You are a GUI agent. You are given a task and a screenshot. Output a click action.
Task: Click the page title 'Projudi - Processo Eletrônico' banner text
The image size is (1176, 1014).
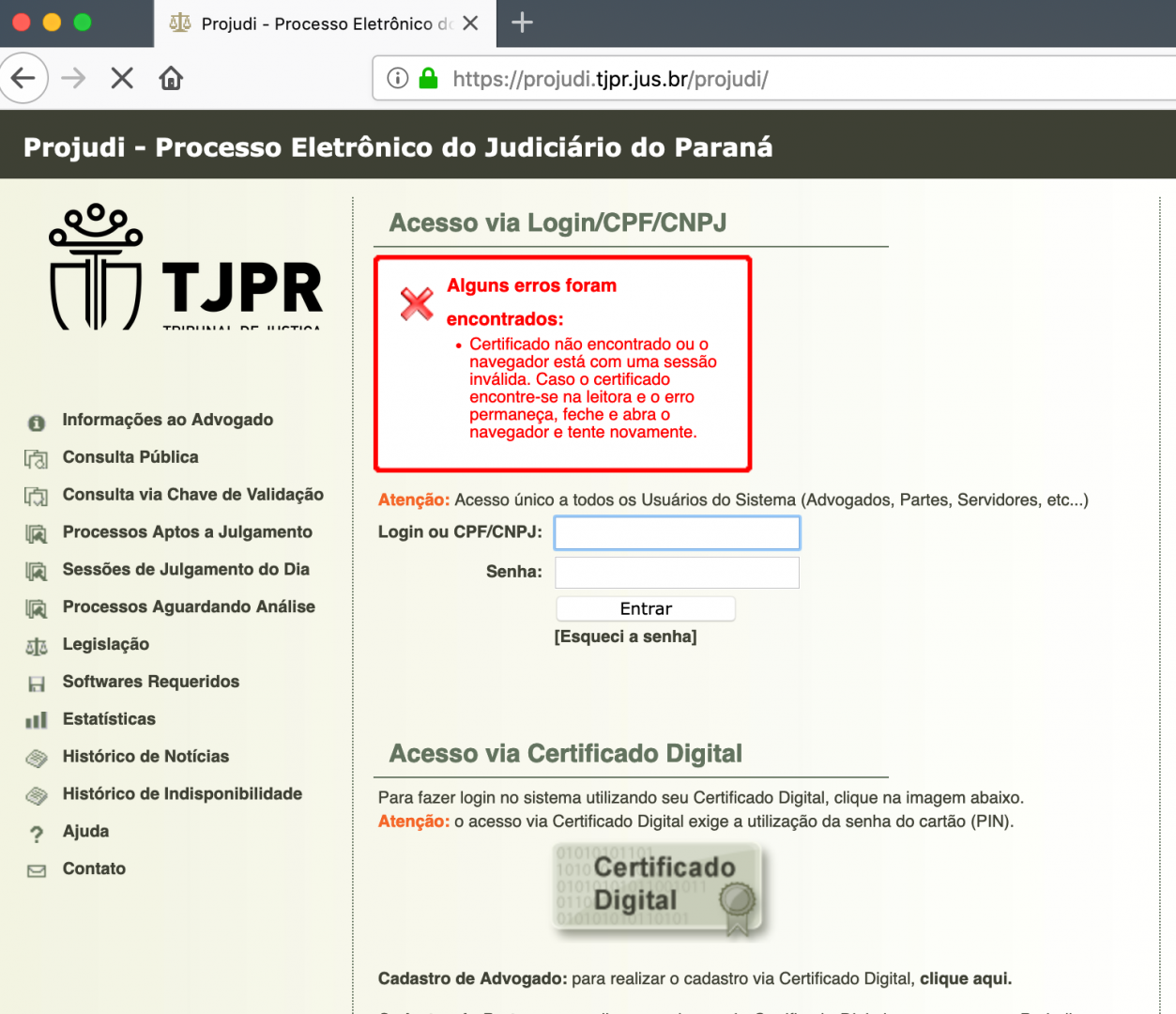[398, 147]
